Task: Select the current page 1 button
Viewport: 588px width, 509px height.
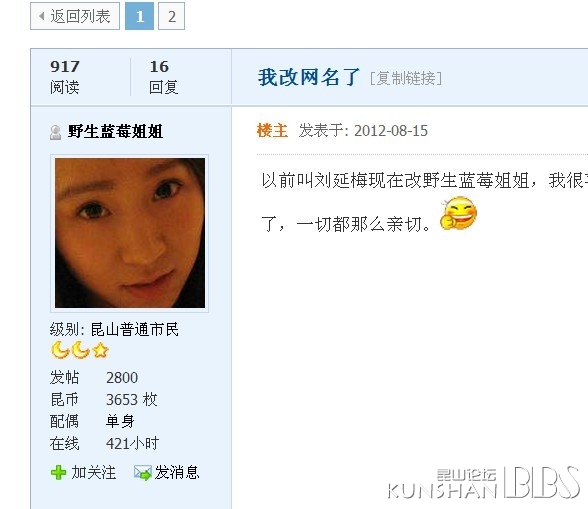Action: pos(140,16)
